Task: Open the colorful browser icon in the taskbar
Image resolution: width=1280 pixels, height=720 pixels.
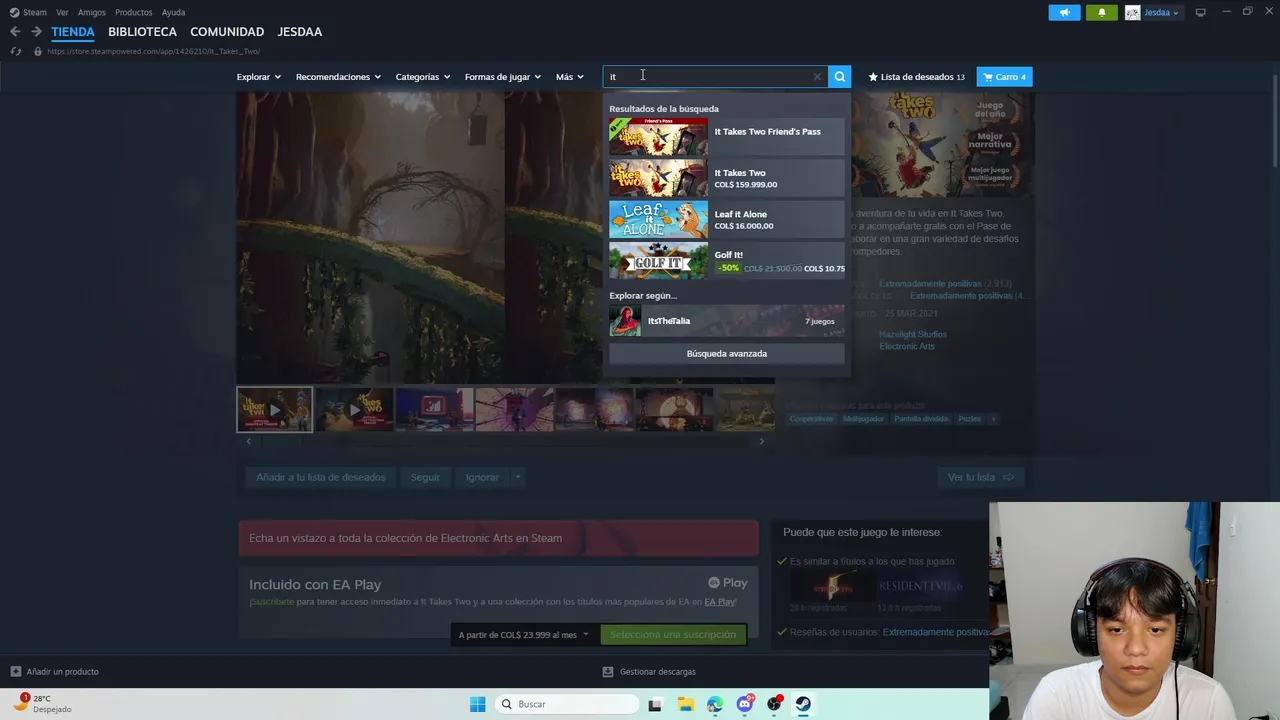Action: (x=714, y=704)
